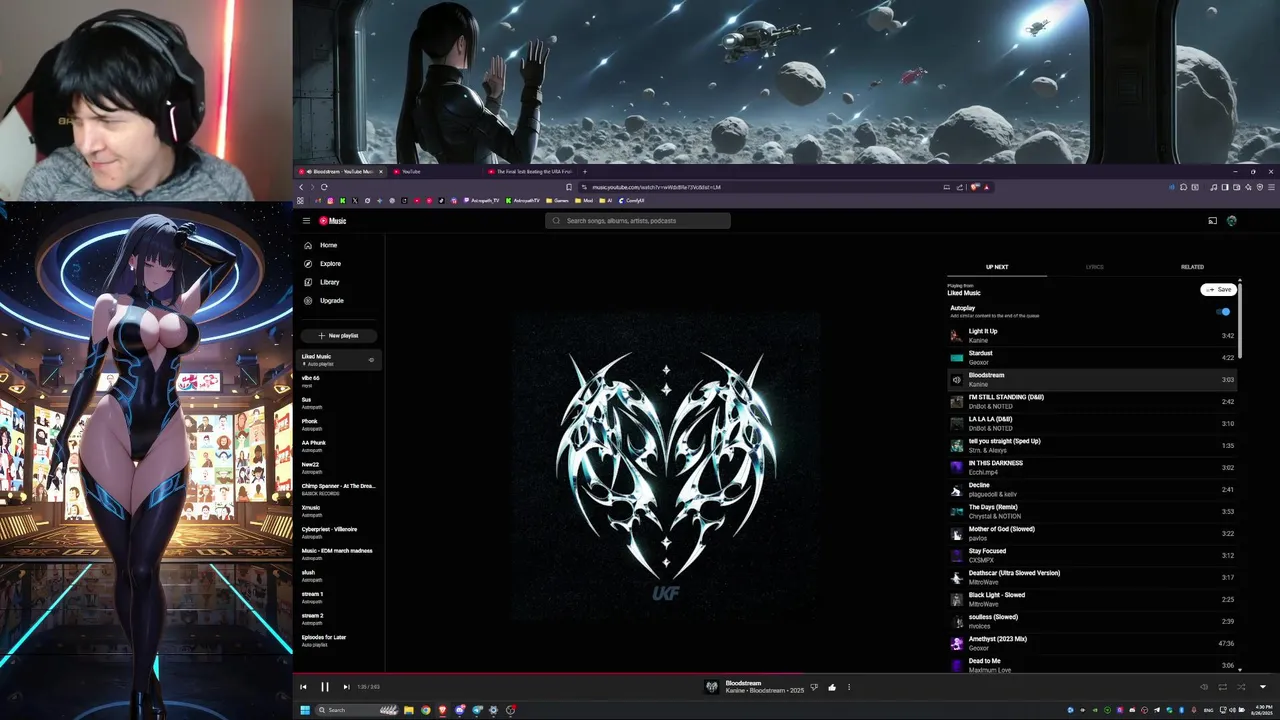
Task: Open the Windows Start menu
Action: pyautogui.click(x=305, y=710)
